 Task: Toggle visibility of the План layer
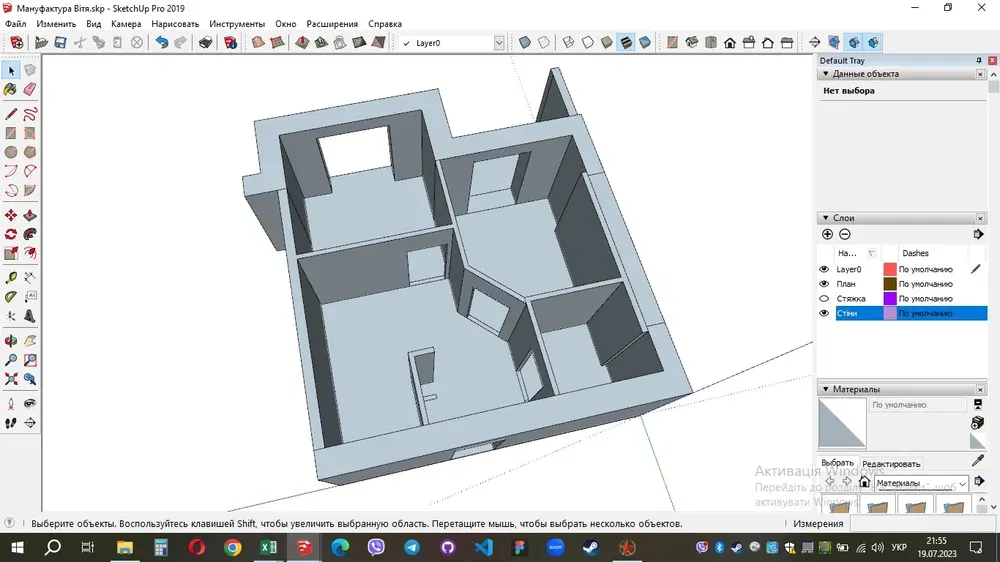[825, 284]
